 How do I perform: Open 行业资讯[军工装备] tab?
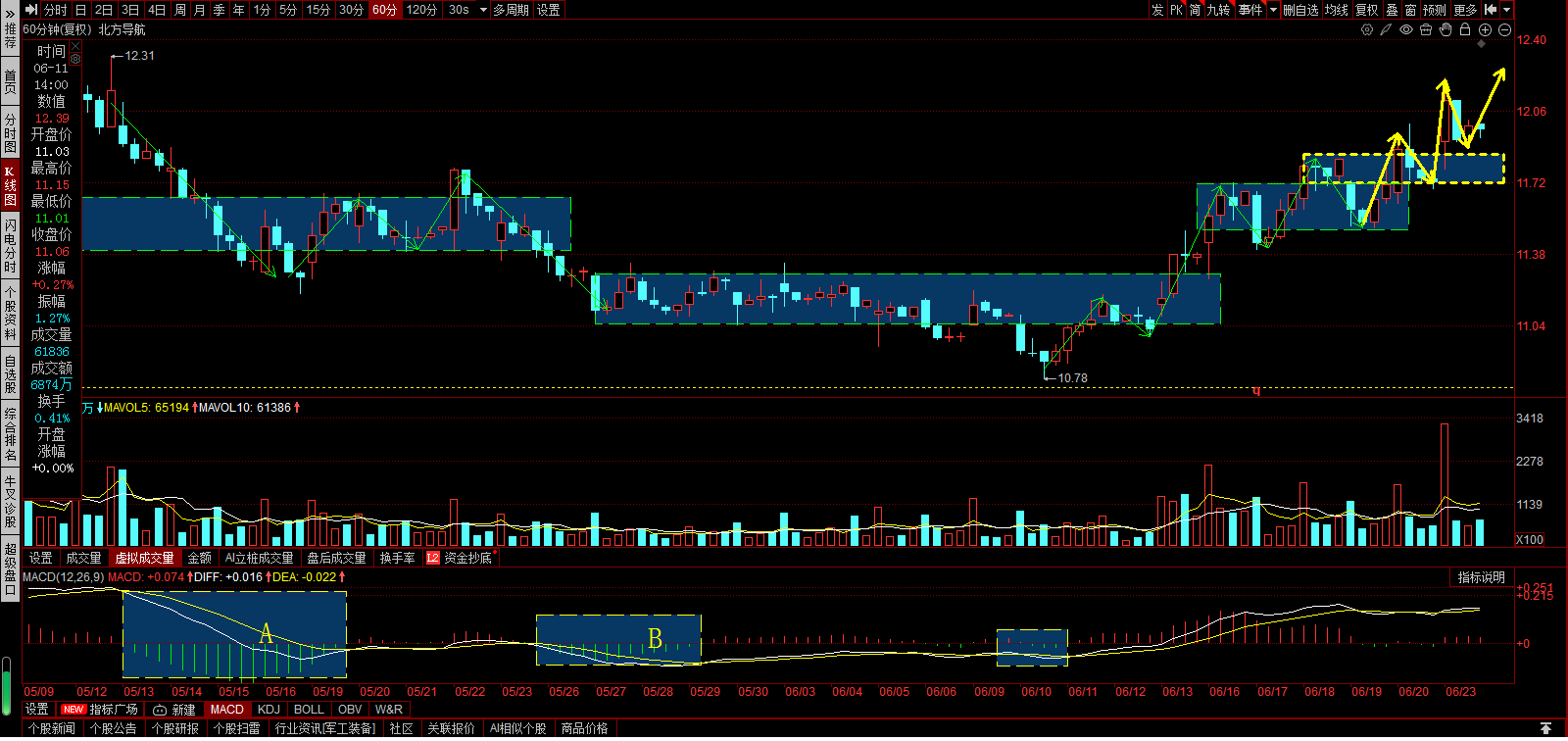tap(325, 728)
